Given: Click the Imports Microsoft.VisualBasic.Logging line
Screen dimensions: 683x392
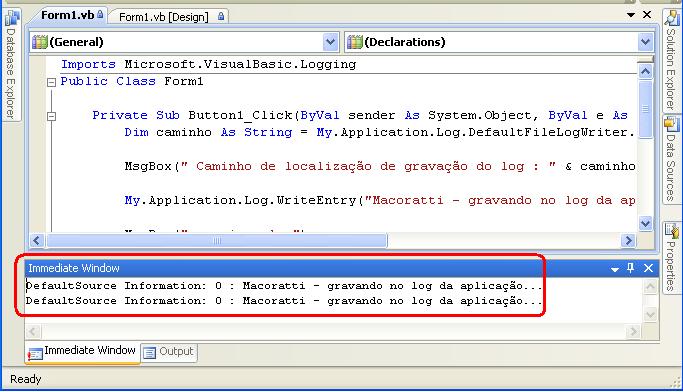Looking at the screenshot, I should (208, 64).
